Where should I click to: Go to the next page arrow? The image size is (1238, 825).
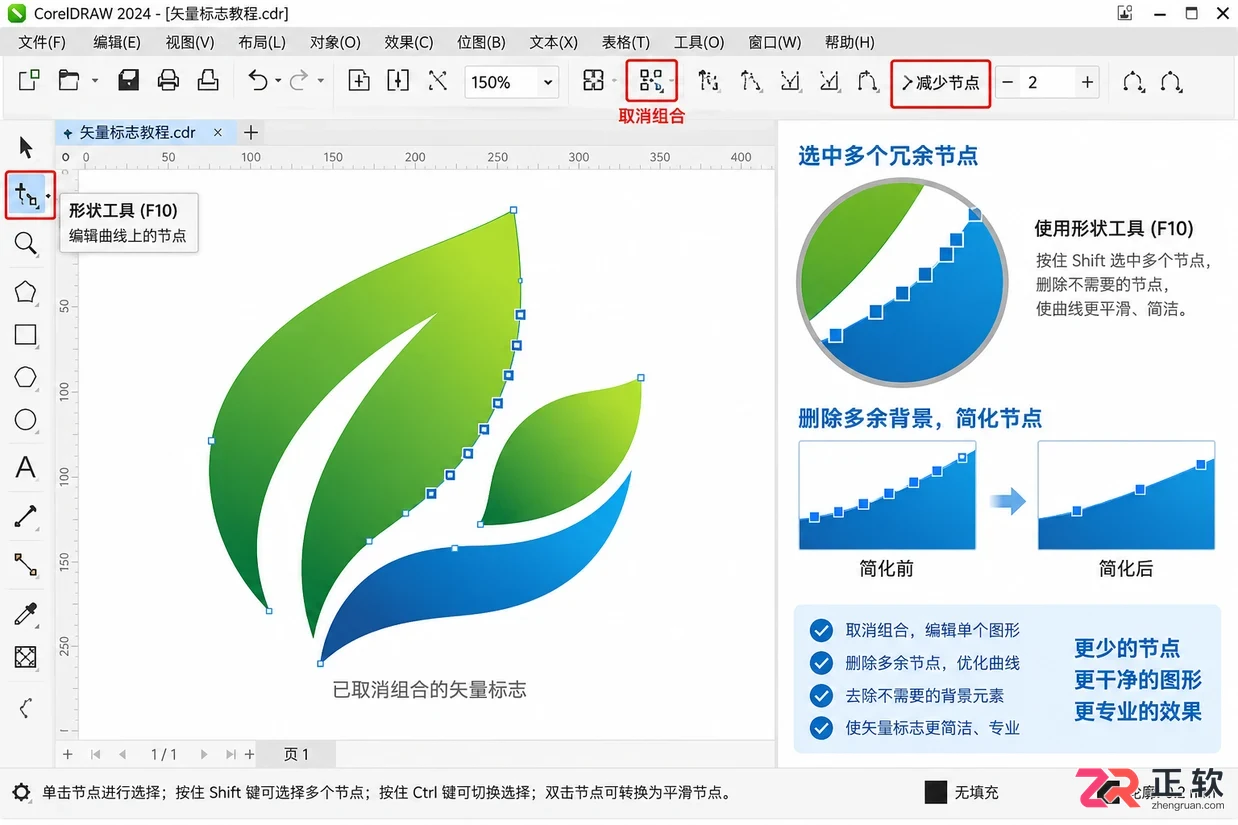coord(204,754)
